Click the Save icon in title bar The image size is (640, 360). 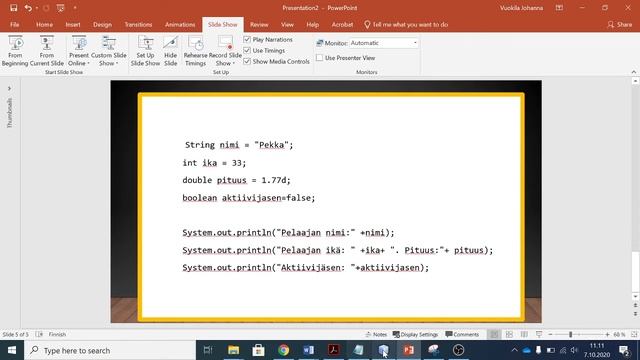click(x=13, y=8)
